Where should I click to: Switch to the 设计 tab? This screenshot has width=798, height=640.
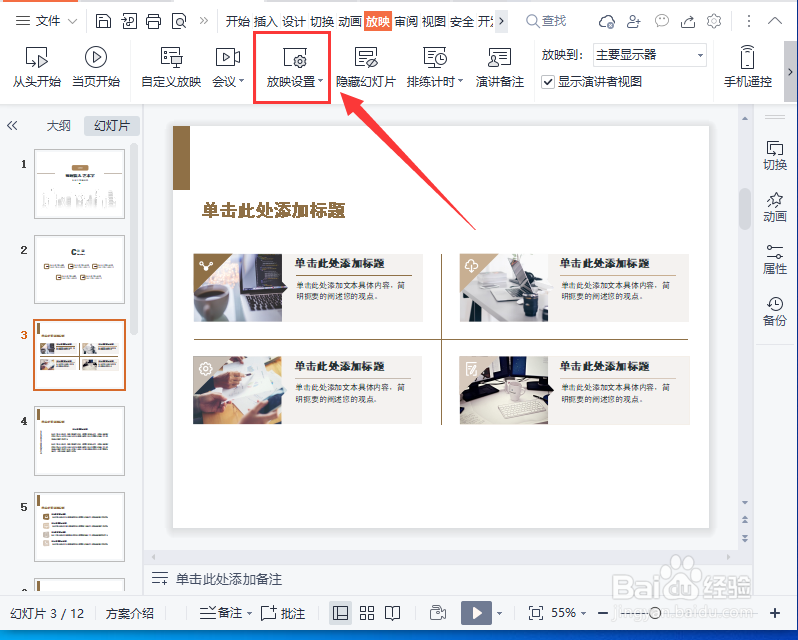tap(294, 21)
